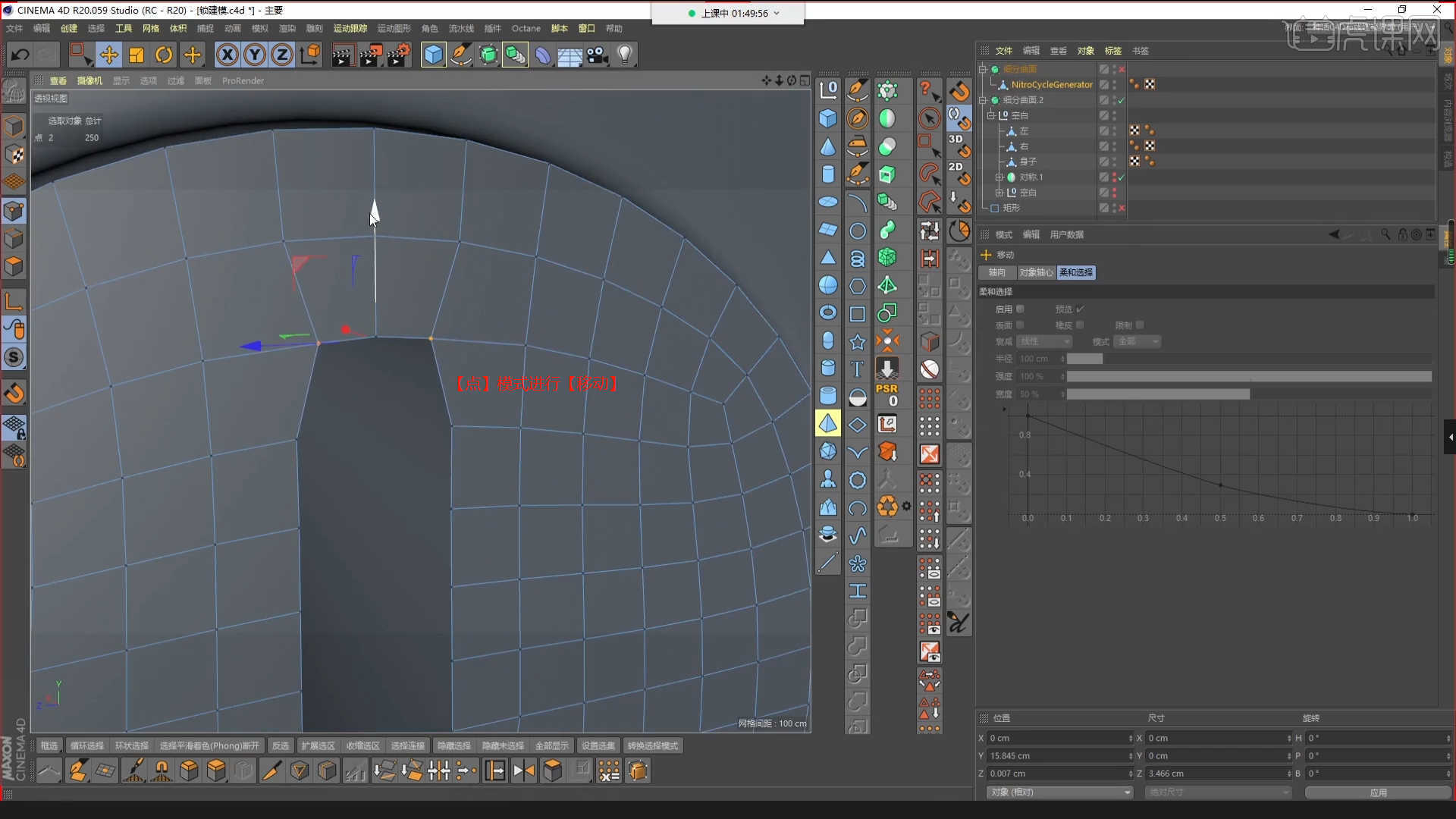1456x819 pixels.
Task: Add a cube primitive from toolbar
Action: click(x=433, y=55)
